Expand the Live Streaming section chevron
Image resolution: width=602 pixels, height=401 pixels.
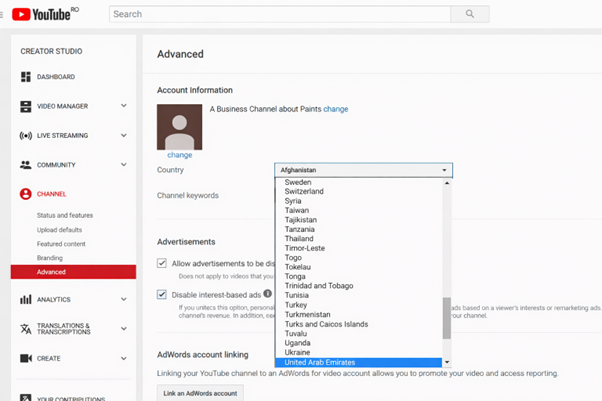(x=124, y=135)
